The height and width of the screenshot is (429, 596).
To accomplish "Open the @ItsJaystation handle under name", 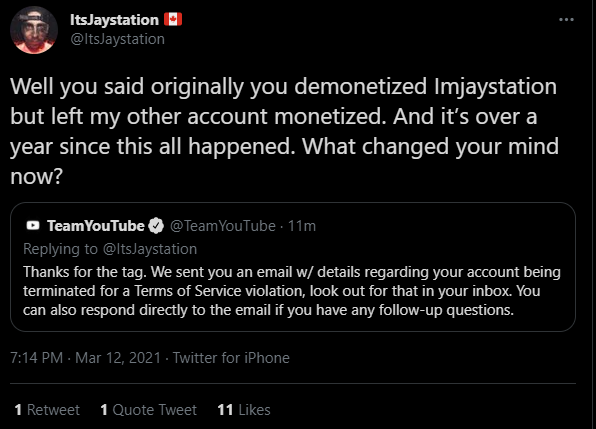I will [x=117, y=39].
